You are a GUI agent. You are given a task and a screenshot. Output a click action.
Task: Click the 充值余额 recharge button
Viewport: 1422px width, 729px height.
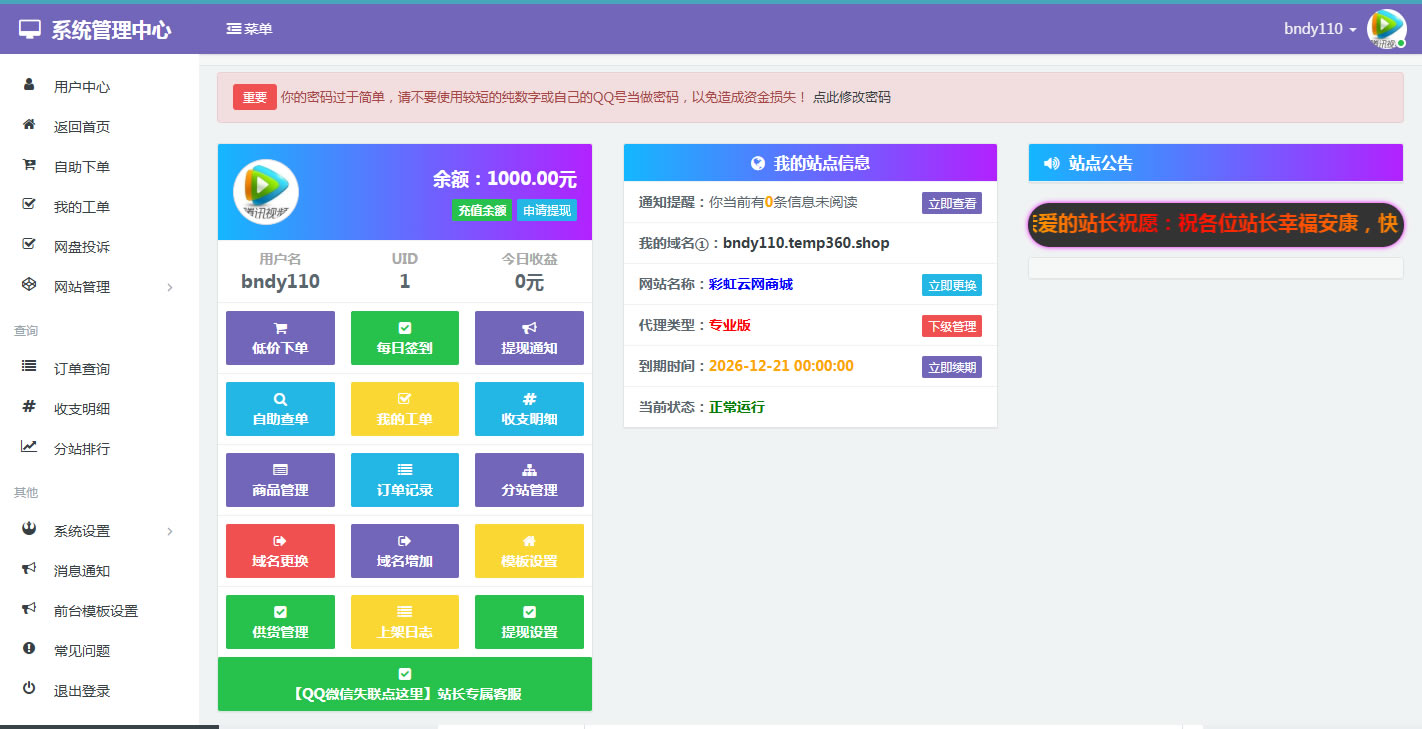click(482, 211)
